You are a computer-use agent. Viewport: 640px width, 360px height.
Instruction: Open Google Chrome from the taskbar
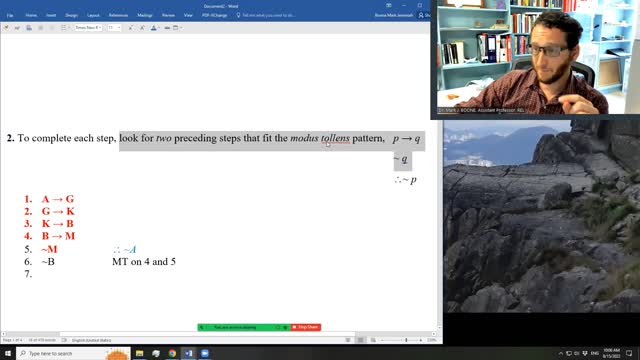pyautogui.click(x=172, y=353)
